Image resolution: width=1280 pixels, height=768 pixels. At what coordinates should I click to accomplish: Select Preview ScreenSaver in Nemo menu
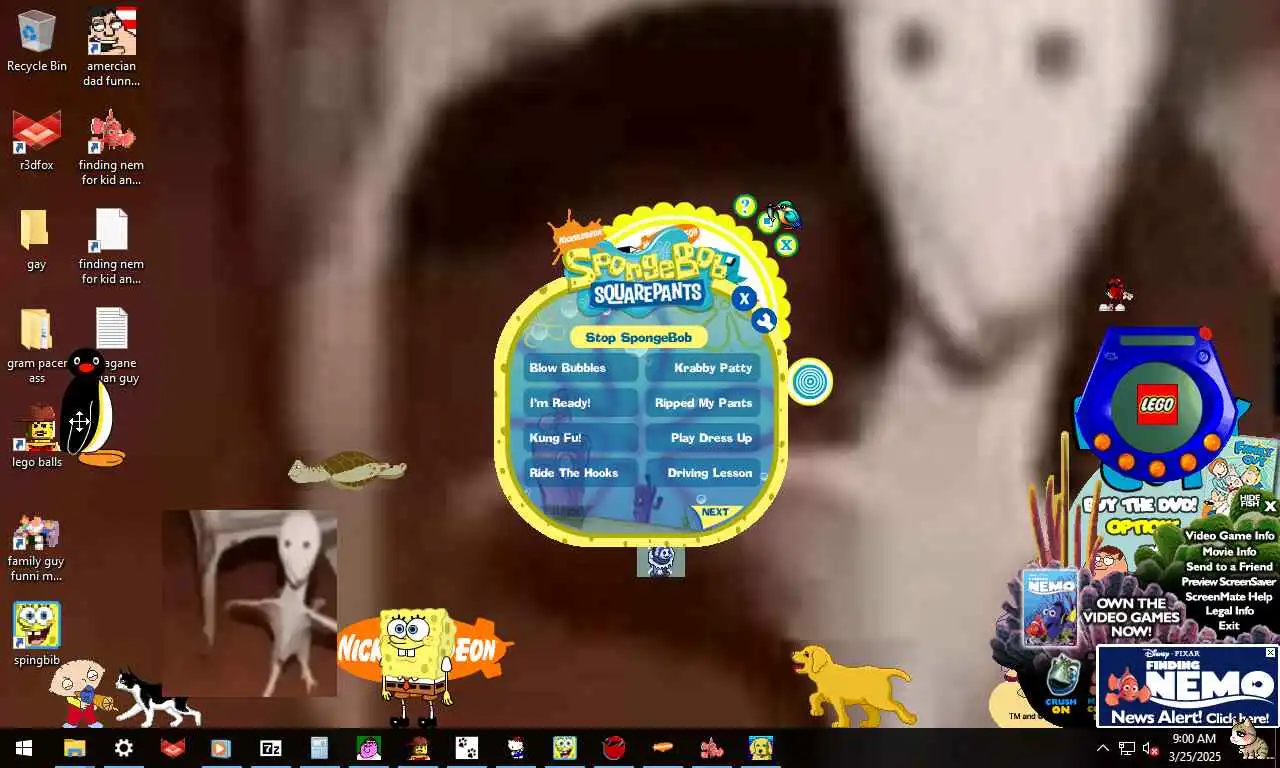click(1229, 581)
